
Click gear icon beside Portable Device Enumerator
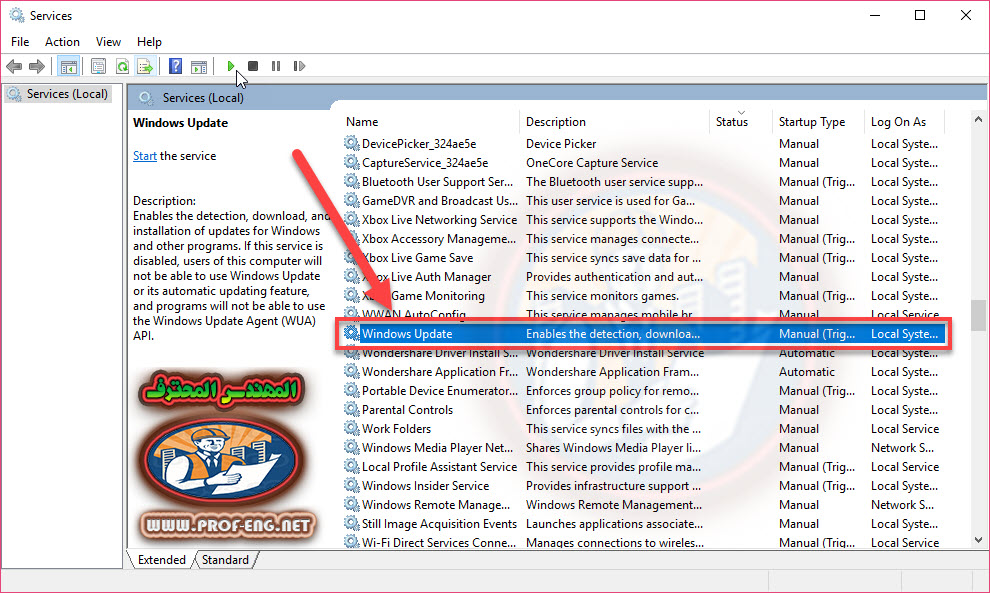tap(352, 390)
